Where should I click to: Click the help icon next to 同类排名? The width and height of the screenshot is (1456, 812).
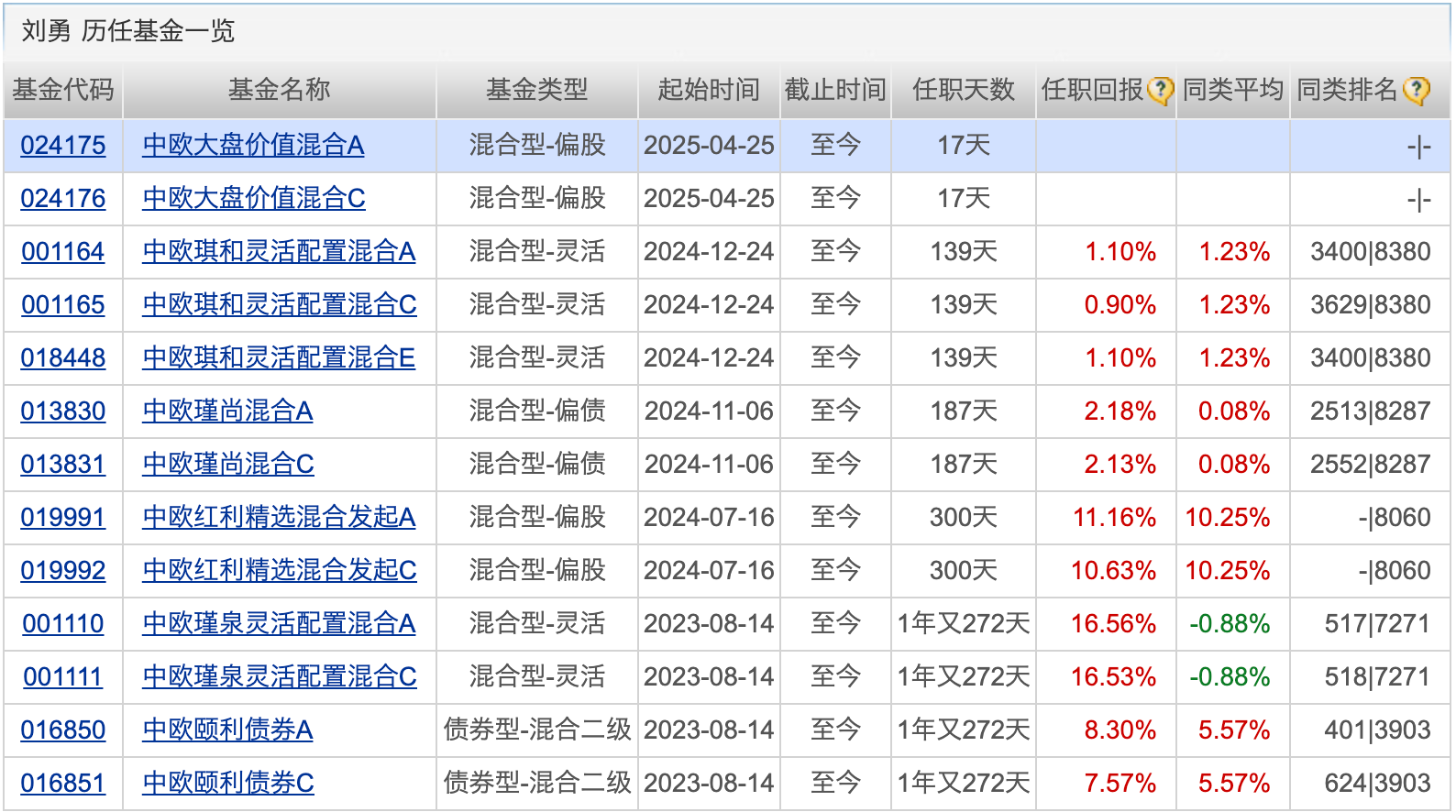[x=1416, y=90]
